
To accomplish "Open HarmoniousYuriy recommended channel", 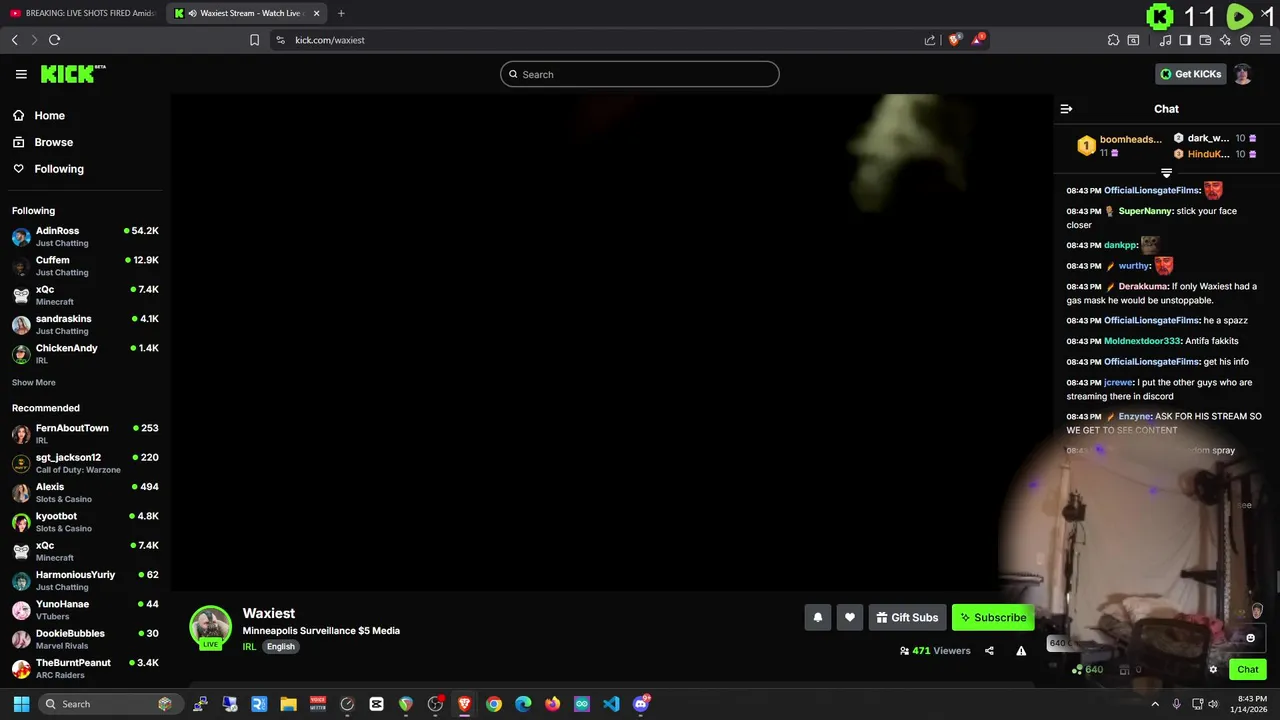I will (x=85, y=581).
